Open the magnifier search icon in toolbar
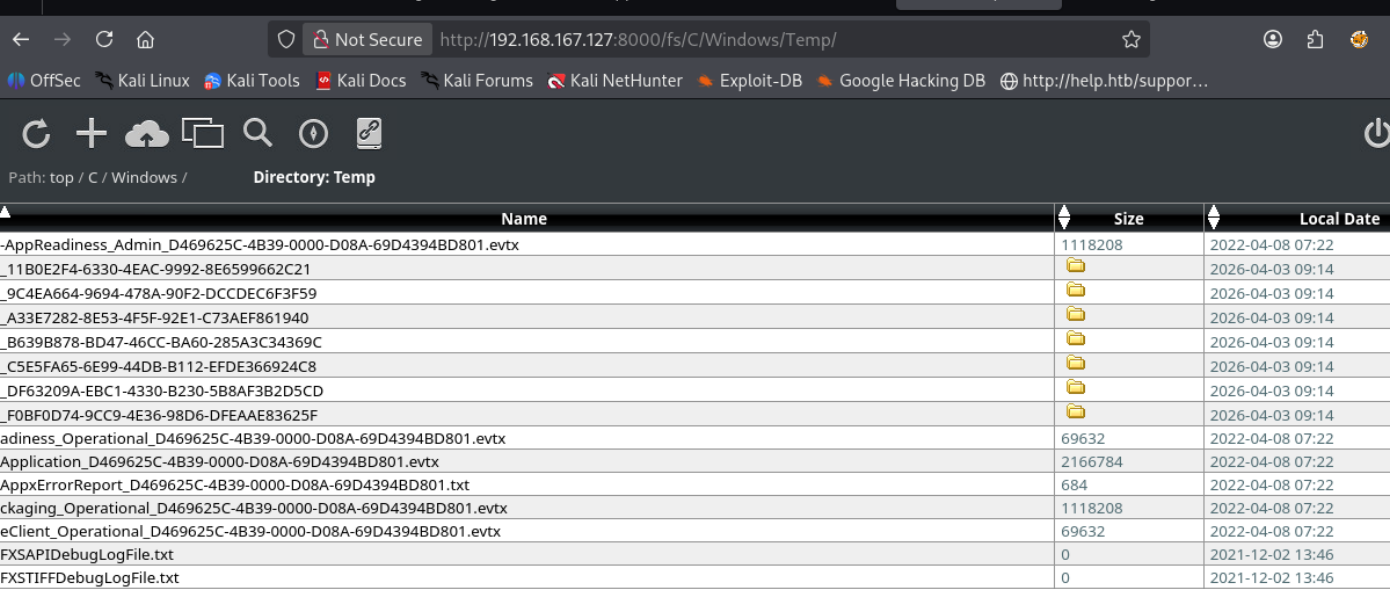Screen dimensions: 1390x589 click(258, 133)
